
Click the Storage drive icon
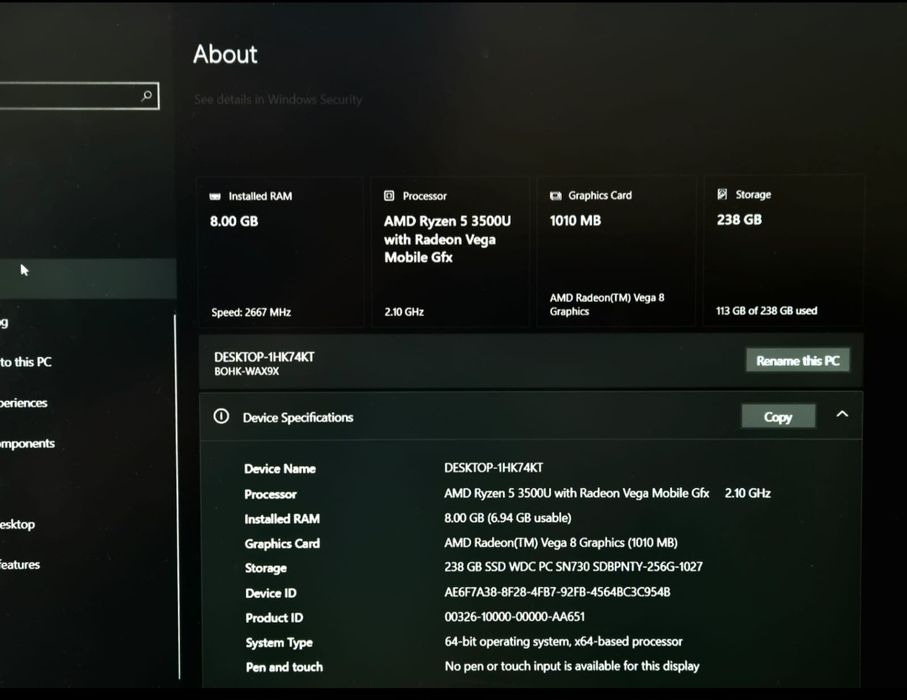722,194
